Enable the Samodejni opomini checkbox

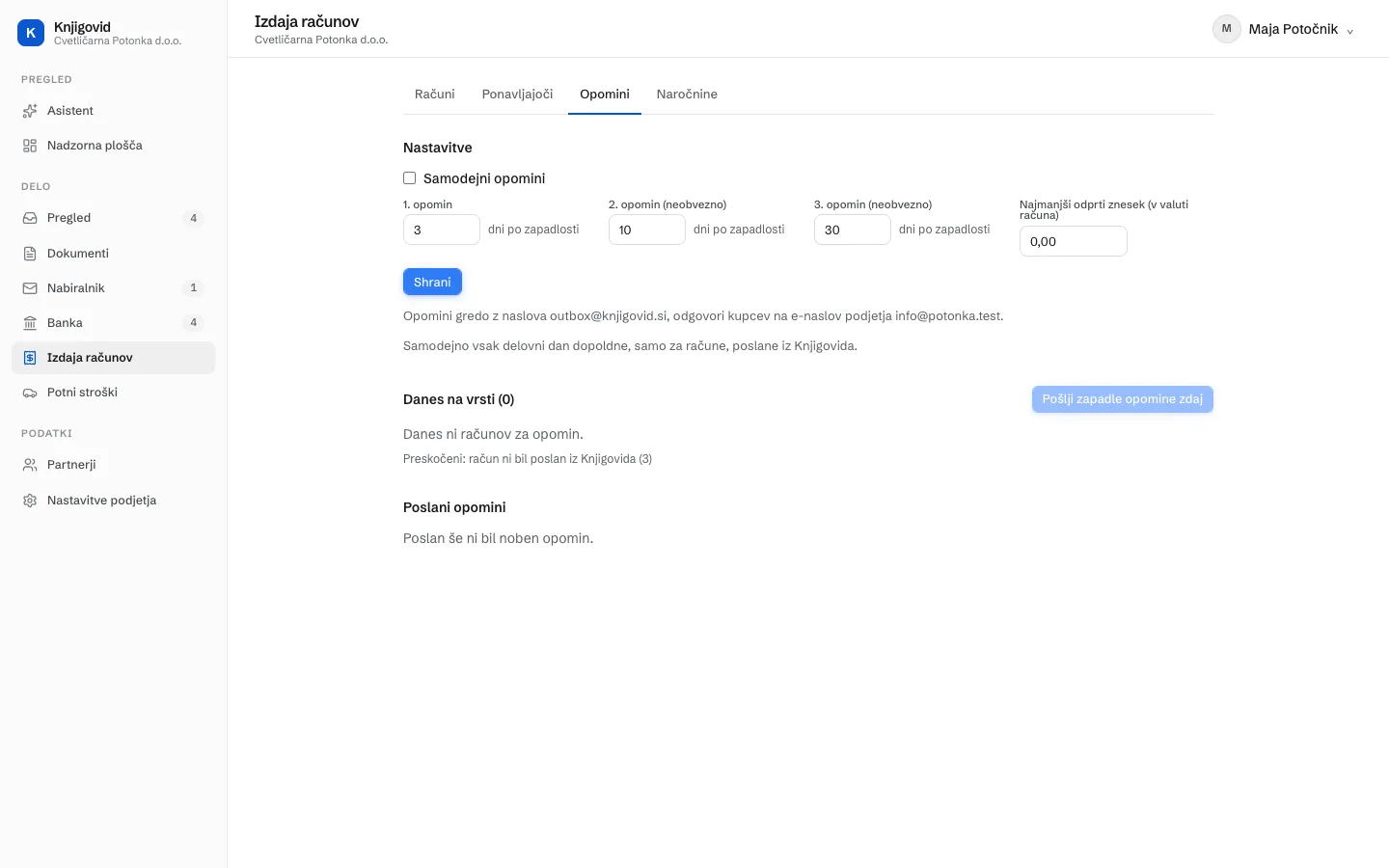pyautogui.click(x=409, y=178)
